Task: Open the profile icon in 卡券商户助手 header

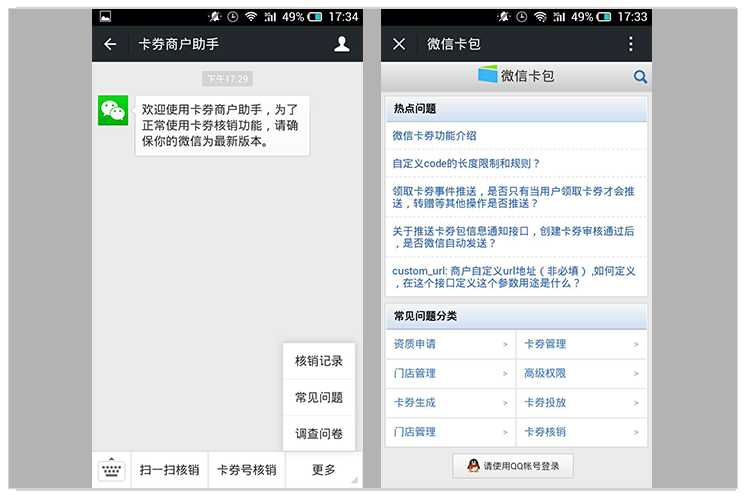Action: (342, 44)
